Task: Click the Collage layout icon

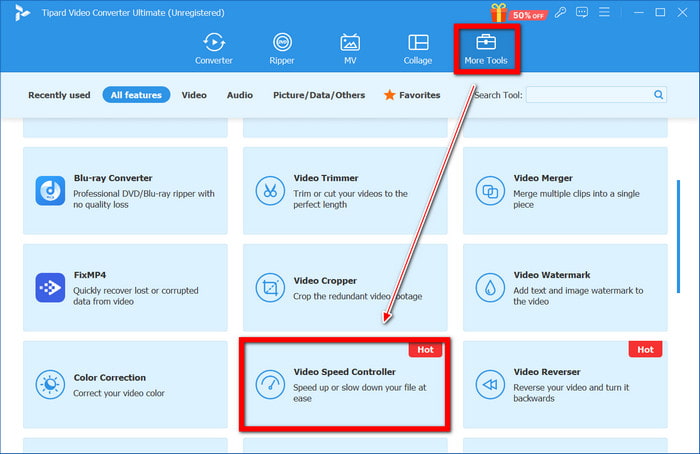Action: coord(418,48)
